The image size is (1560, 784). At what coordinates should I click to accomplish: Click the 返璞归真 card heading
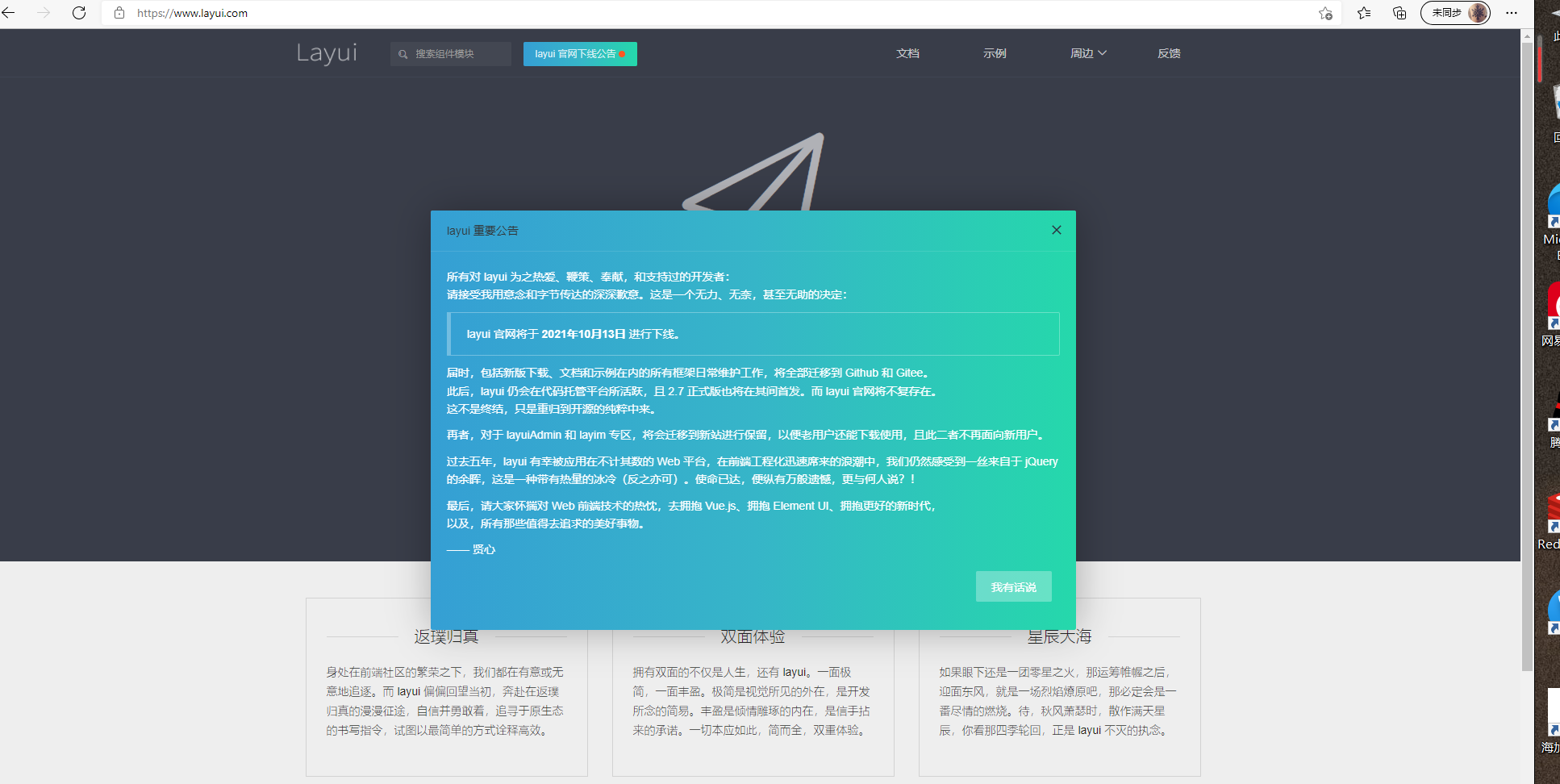coord(446,637)
